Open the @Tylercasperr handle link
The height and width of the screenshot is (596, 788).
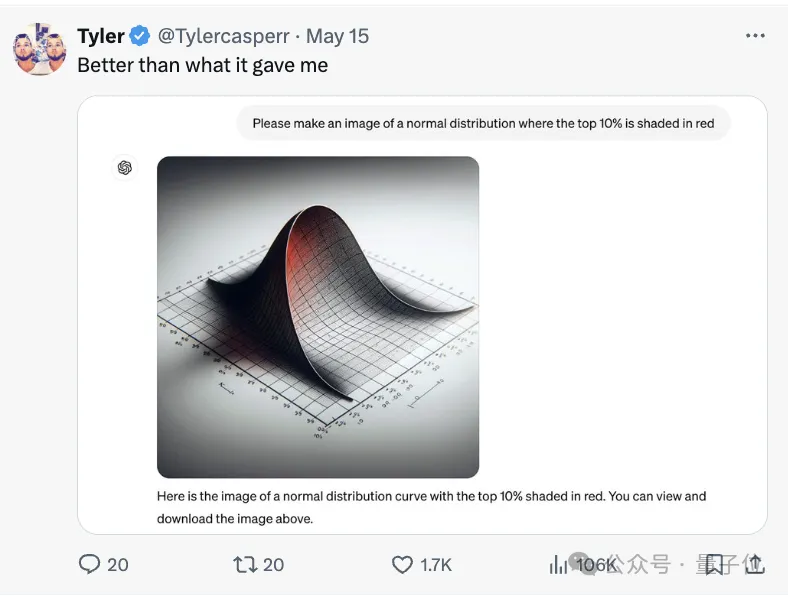[224, 36]
